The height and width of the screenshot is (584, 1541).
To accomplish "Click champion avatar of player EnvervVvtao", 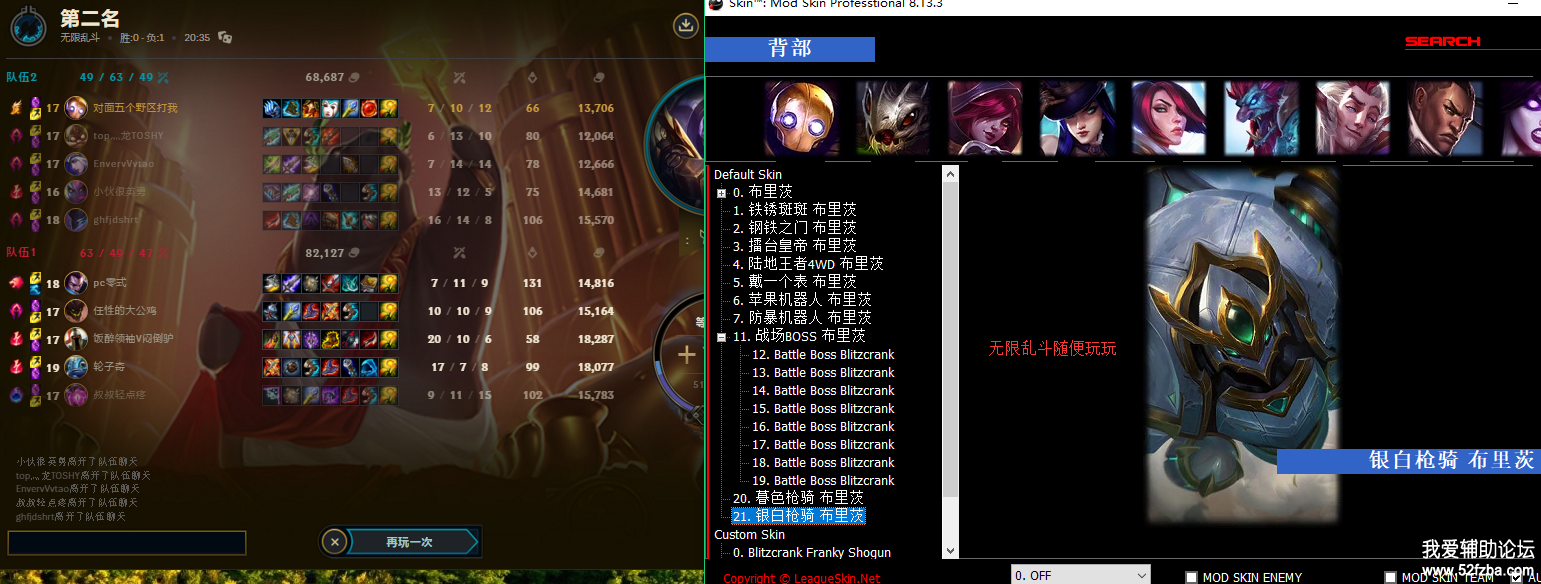I will click(x=76, y=164).
